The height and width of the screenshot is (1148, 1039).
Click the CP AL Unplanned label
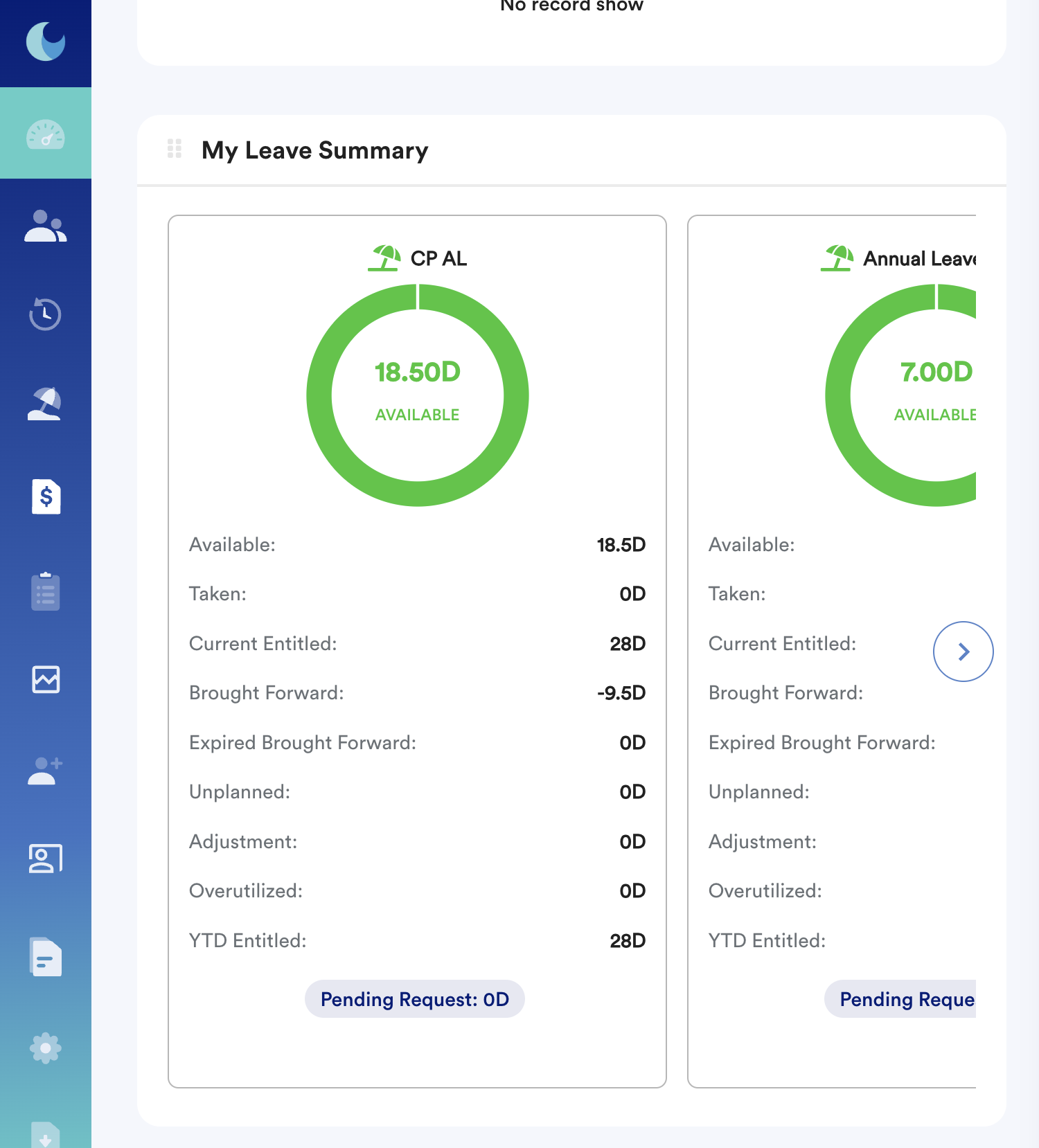(x=240, y=792)
